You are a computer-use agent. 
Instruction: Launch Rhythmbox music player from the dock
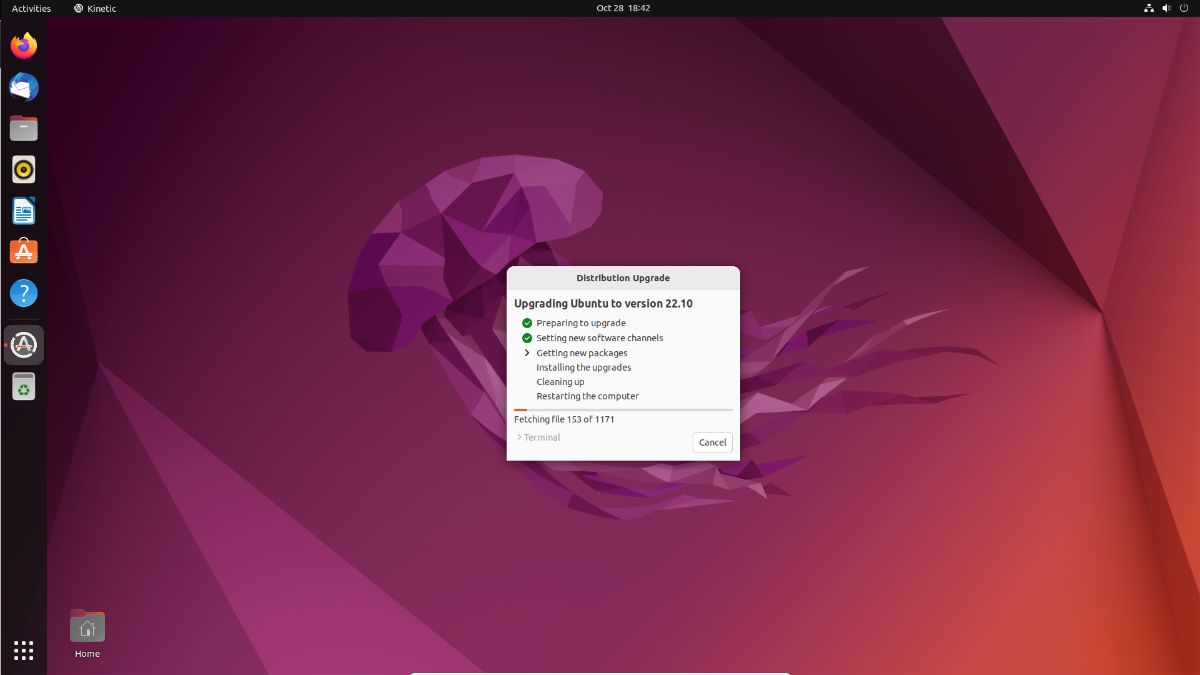coord(24,169)
